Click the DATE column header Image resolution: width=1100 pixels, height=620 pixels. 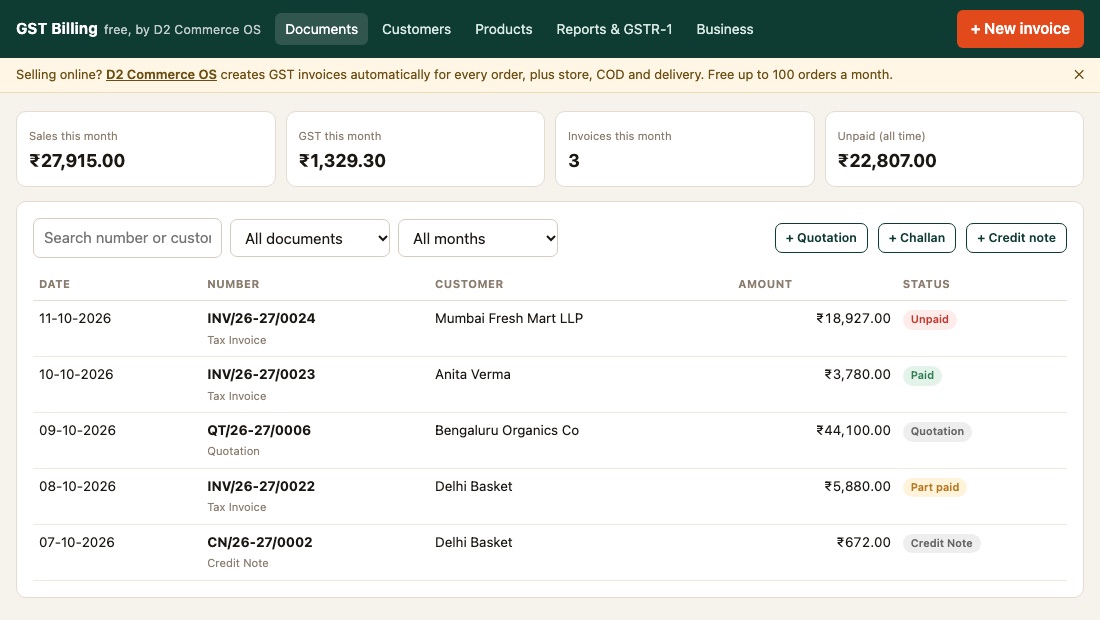coord(55,284)
